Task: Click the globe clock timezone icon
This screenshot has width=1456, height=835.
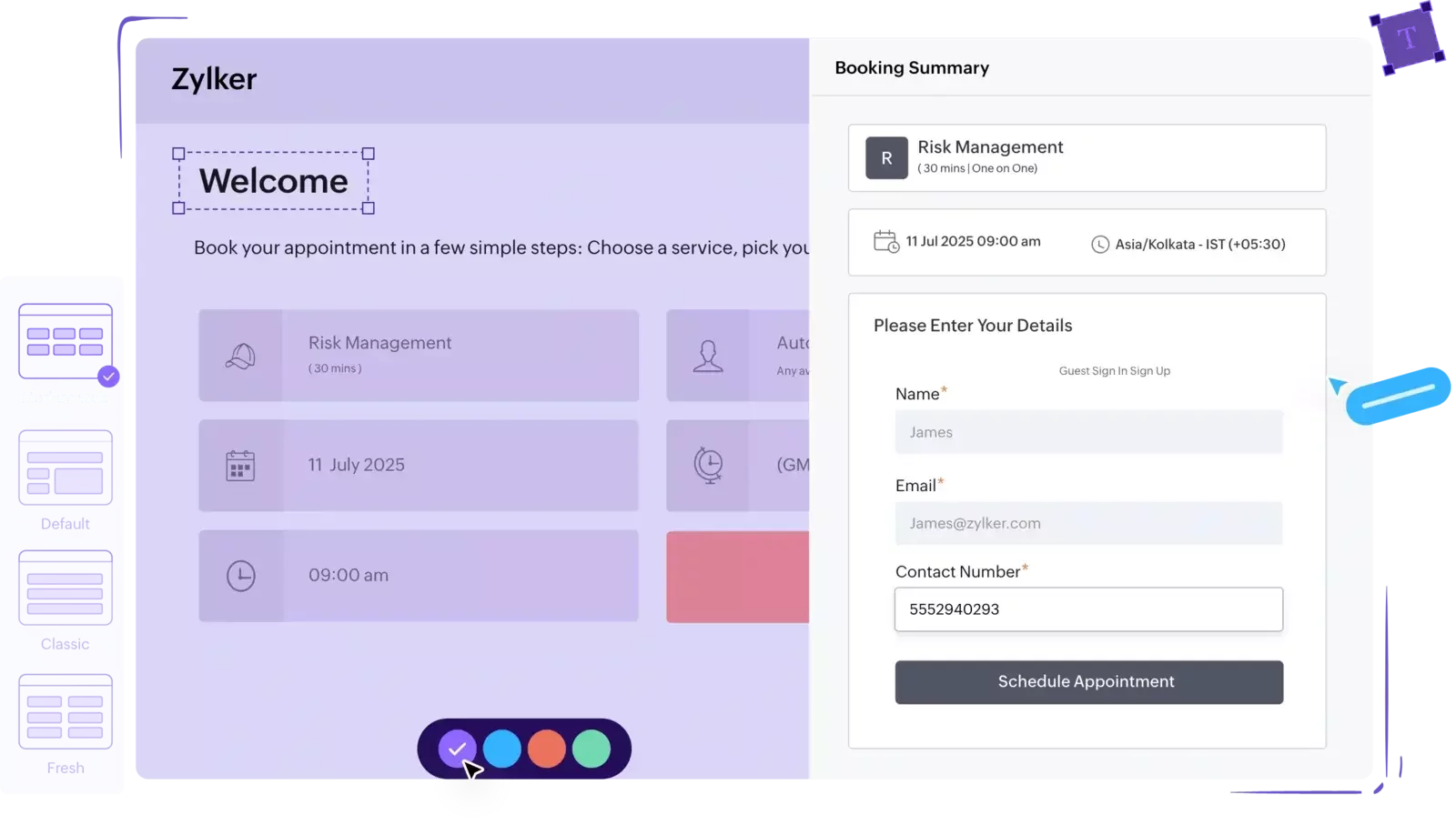Action: 708,465
